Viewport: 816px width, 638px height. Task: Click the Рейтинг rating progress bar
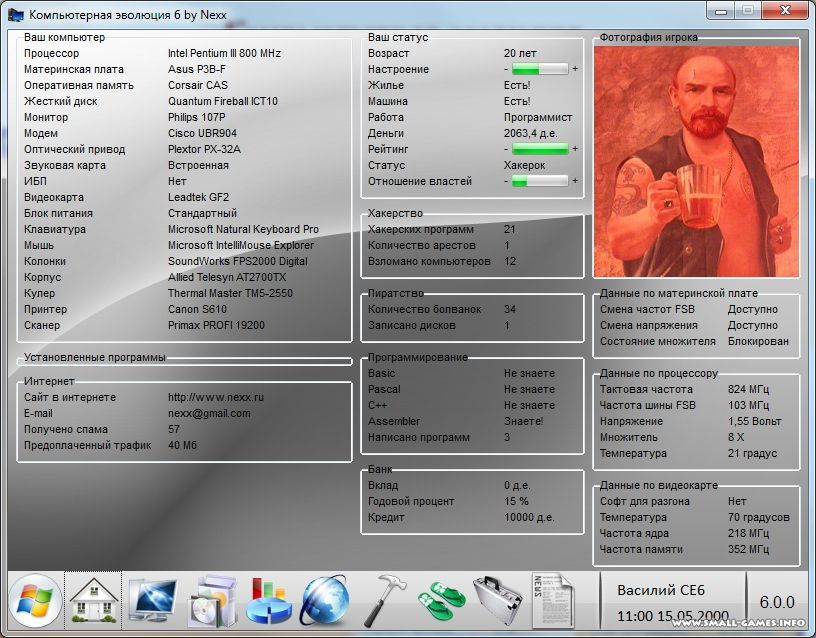coord(540,149)
